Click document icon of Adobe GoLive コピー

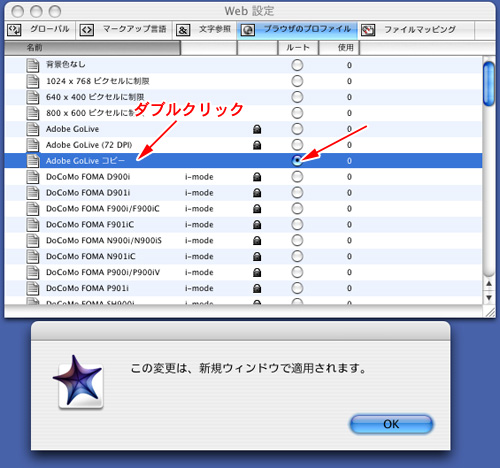coord(33,161)
